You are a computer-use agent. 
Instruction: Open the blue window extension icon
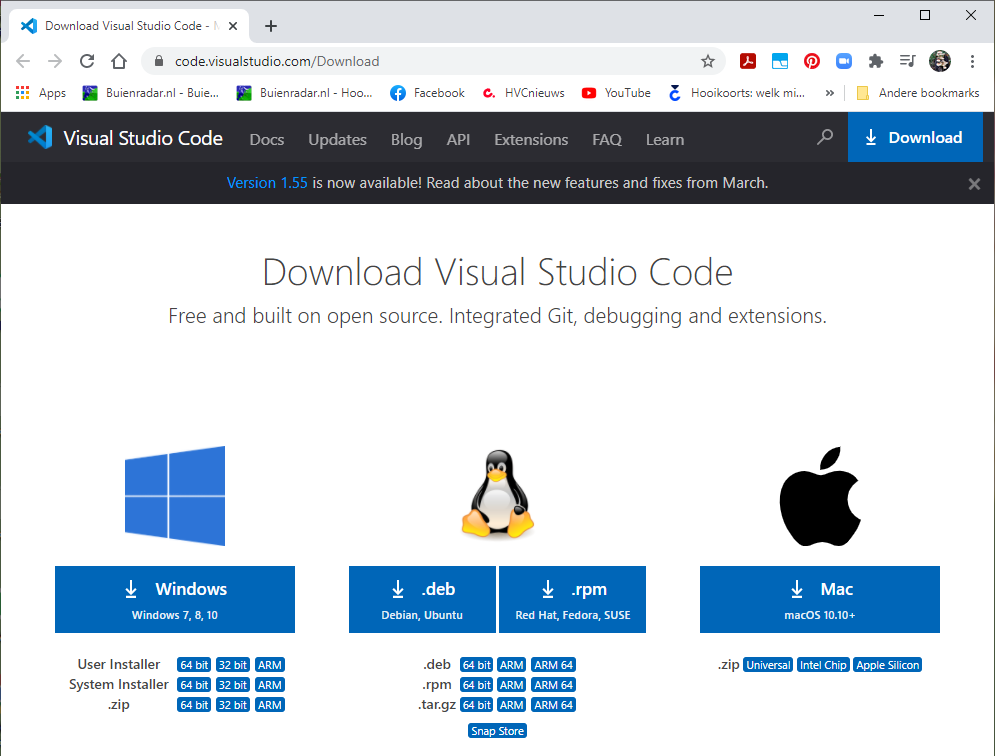(780, 61)
